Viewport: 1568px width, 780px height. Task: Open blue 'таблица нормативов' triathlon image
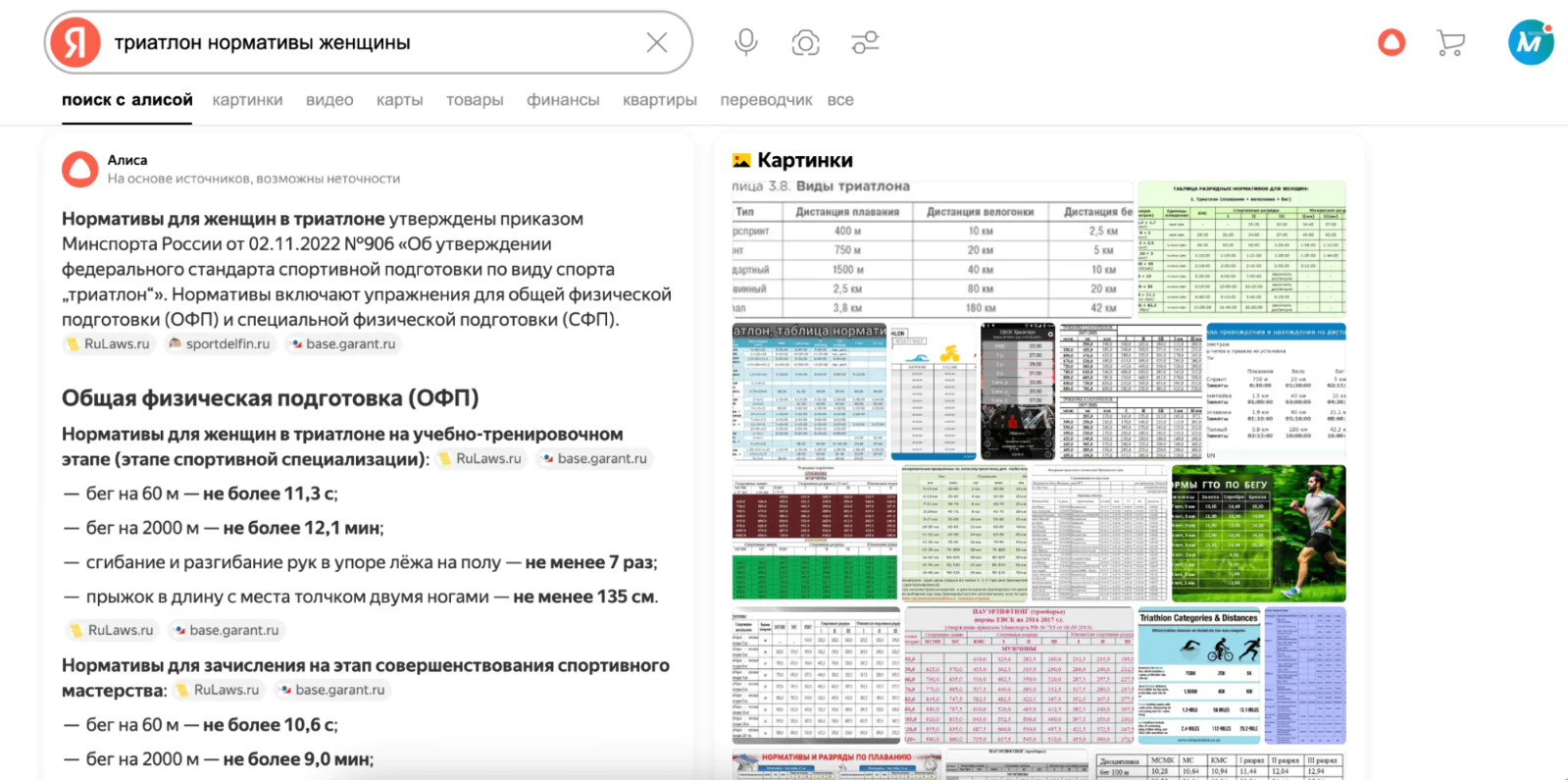coord(809,391)
